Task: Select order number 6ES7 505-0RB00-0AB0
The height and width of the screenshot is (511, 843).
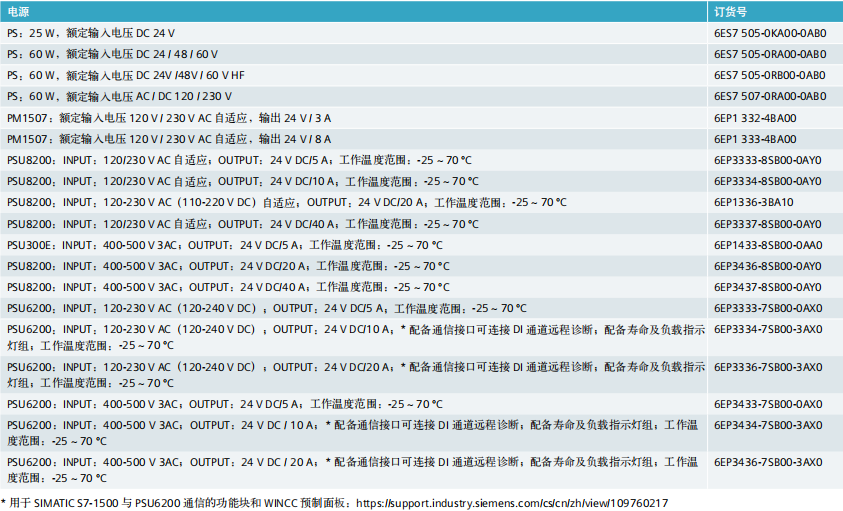Action: click(x=769, y=75)
